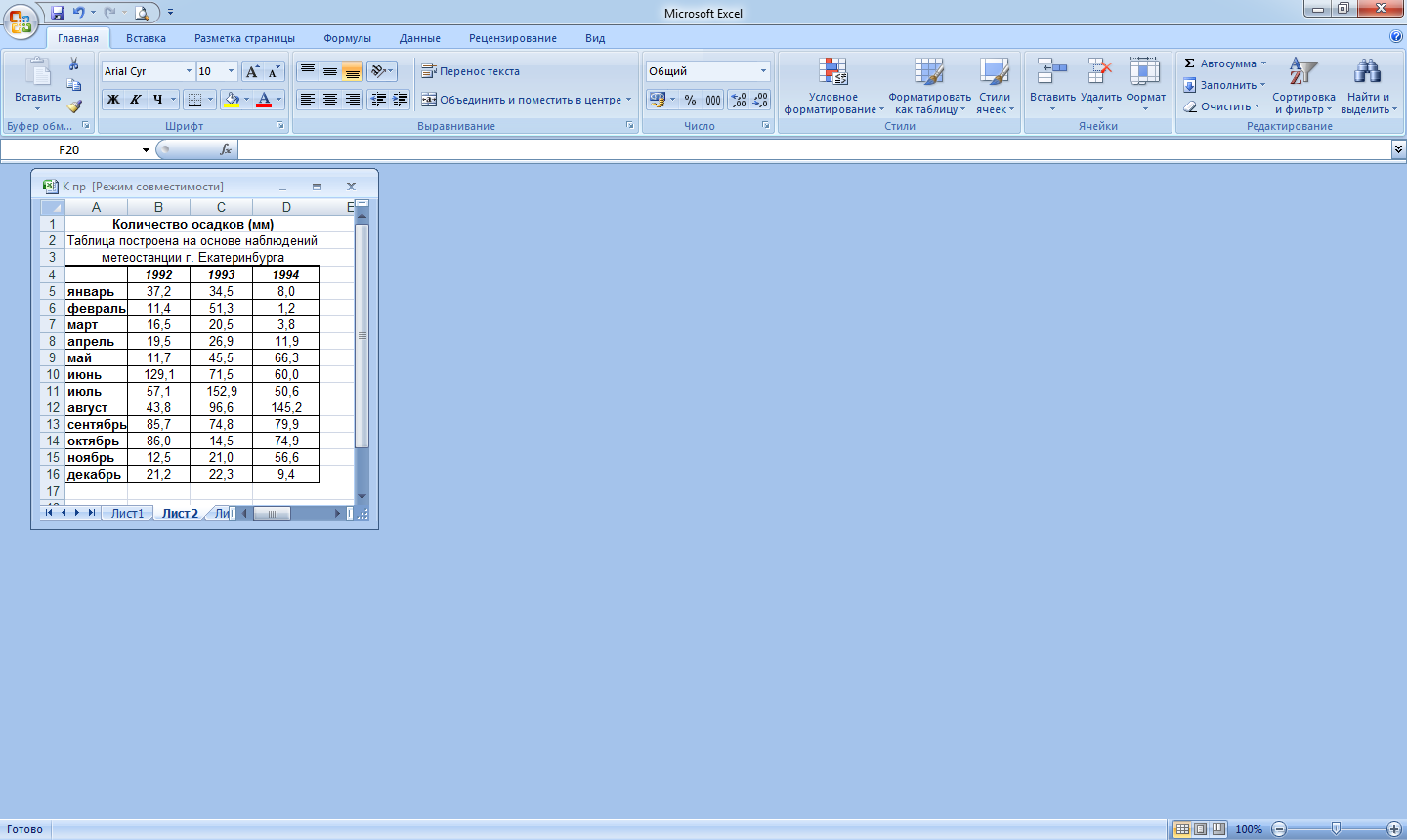Apply the 000 thousands separator format
1407x840 pixels.
tap(713, 100)
